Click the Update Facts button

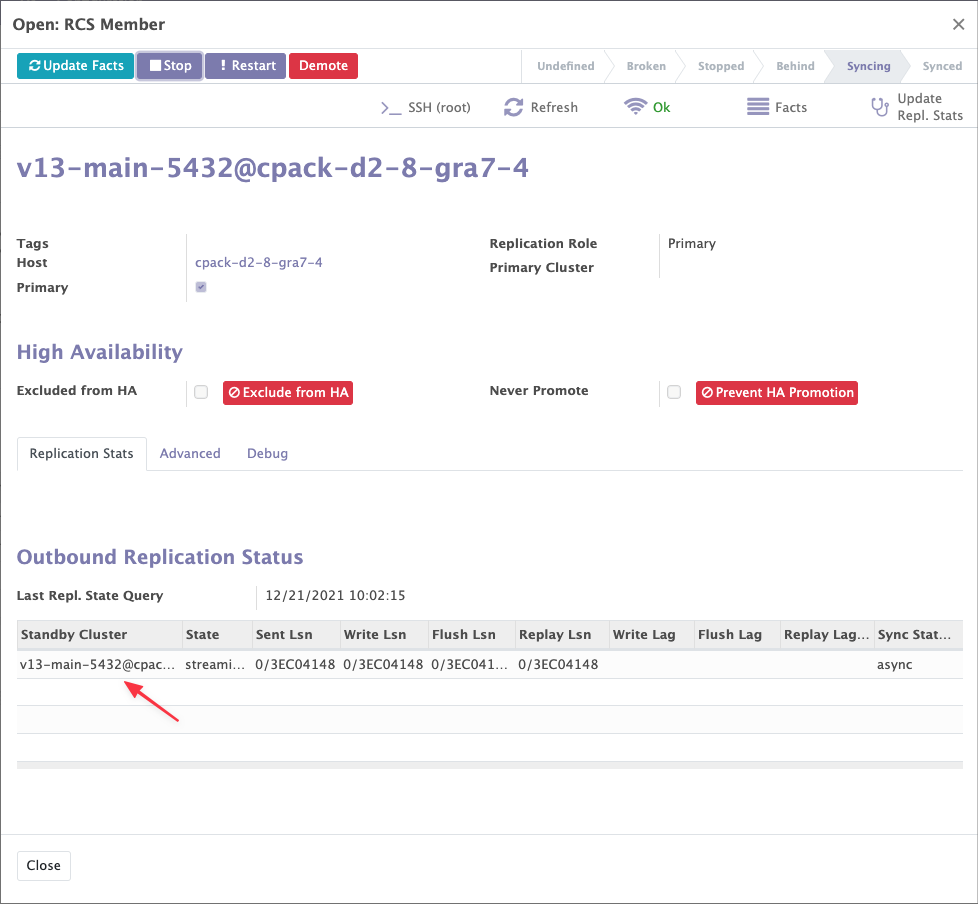(75, 66)
